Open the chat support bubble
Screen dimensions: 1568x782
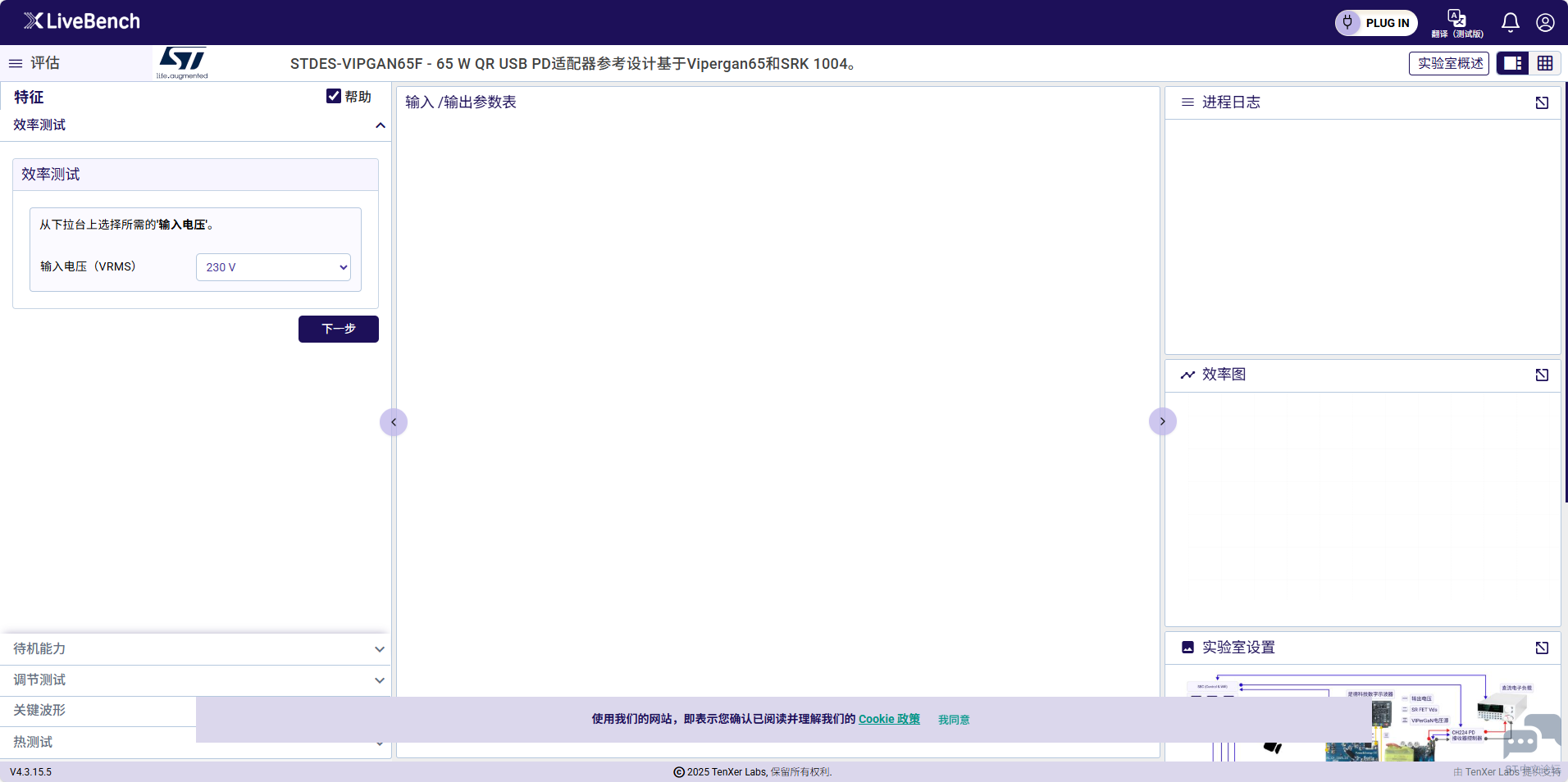click(x=1530, y=735)
